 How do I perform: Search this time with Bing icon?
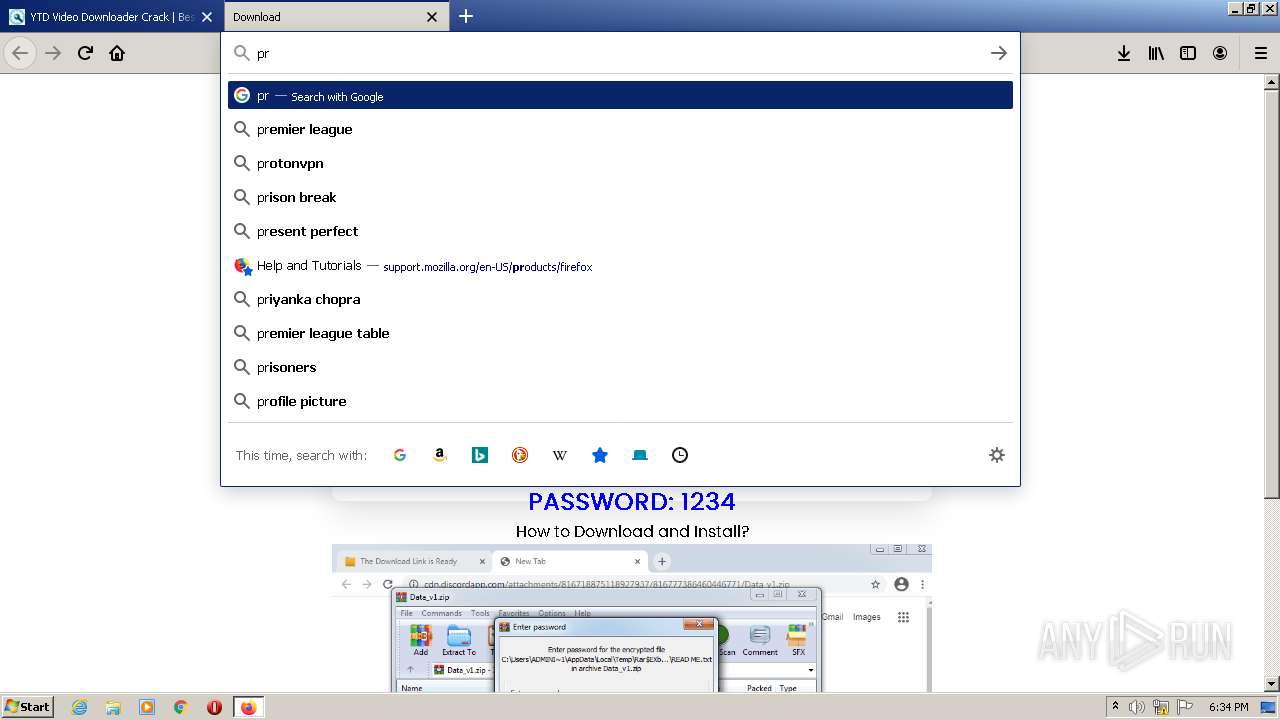(x=480, y=455)
